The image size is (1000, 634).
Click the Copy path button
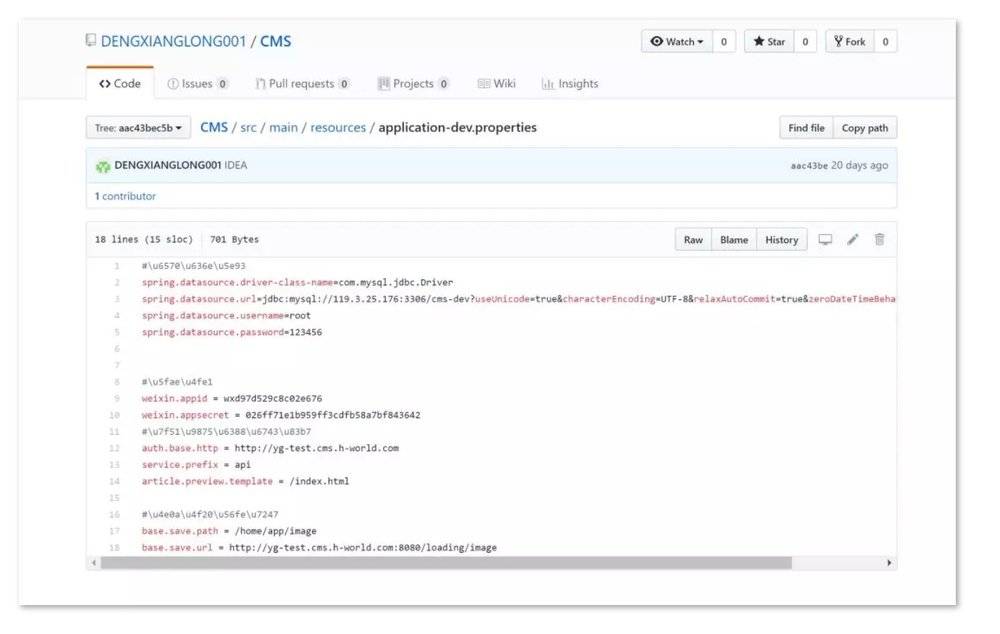click(x=865, y=128)
